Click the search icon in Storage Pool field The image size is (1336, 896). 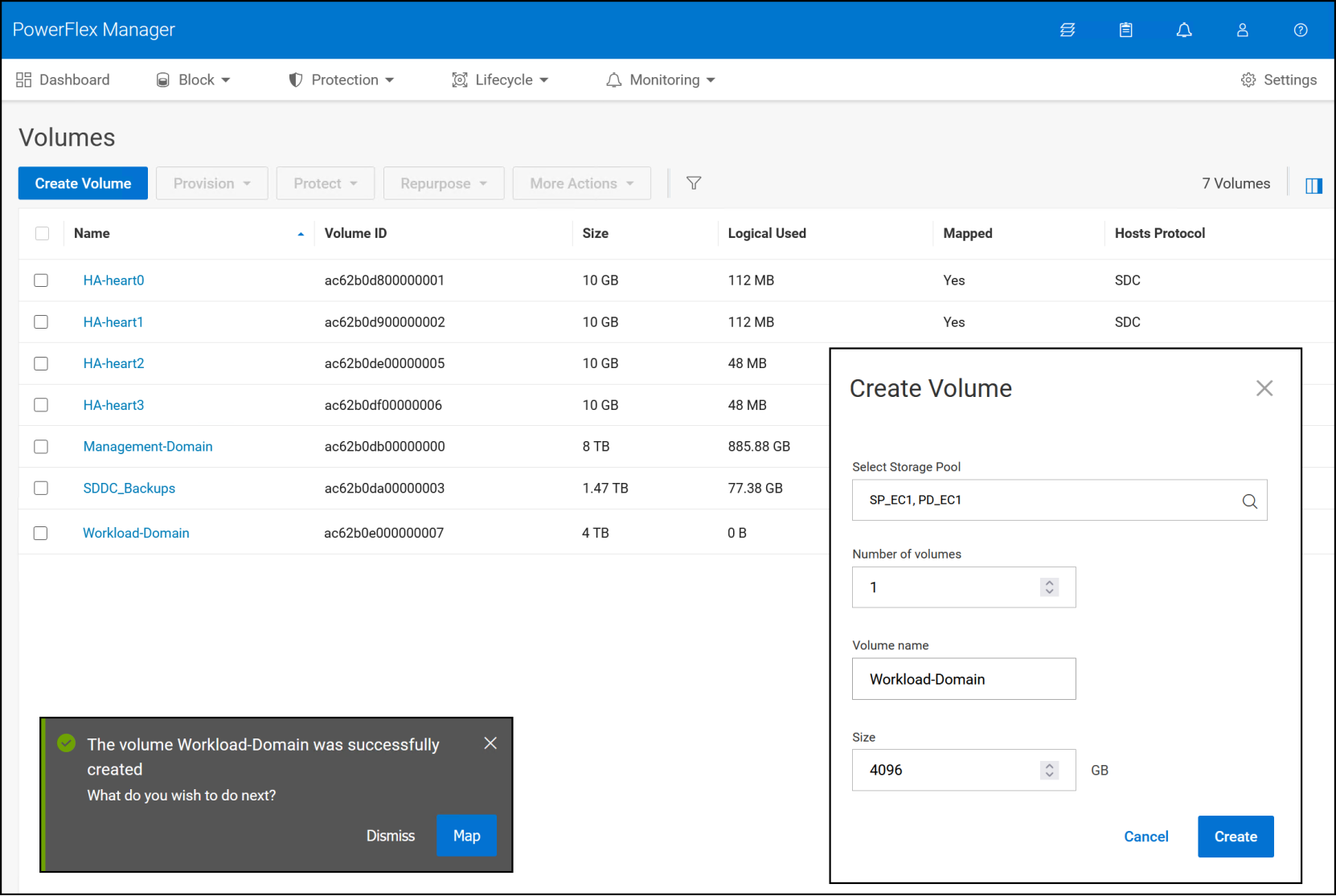coord(1250,501)
